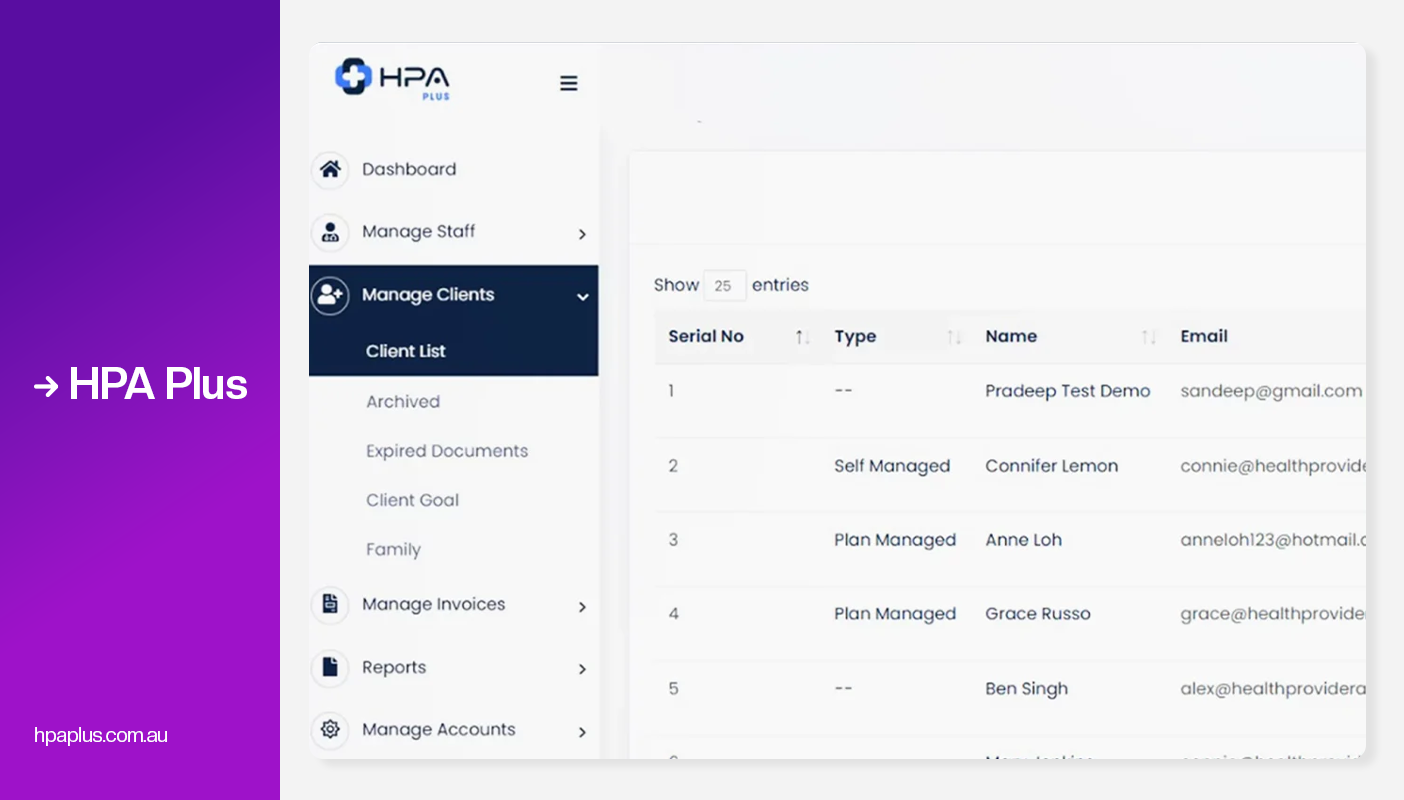Click Plan Managed cell for Grace Russo

pos(895,614)
